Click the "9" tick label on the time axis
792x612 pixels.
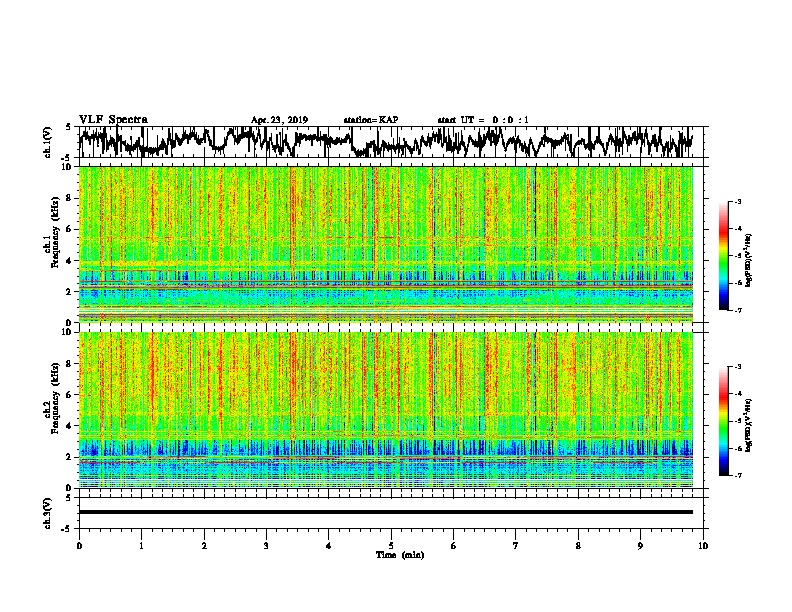(x=640, y=546)
